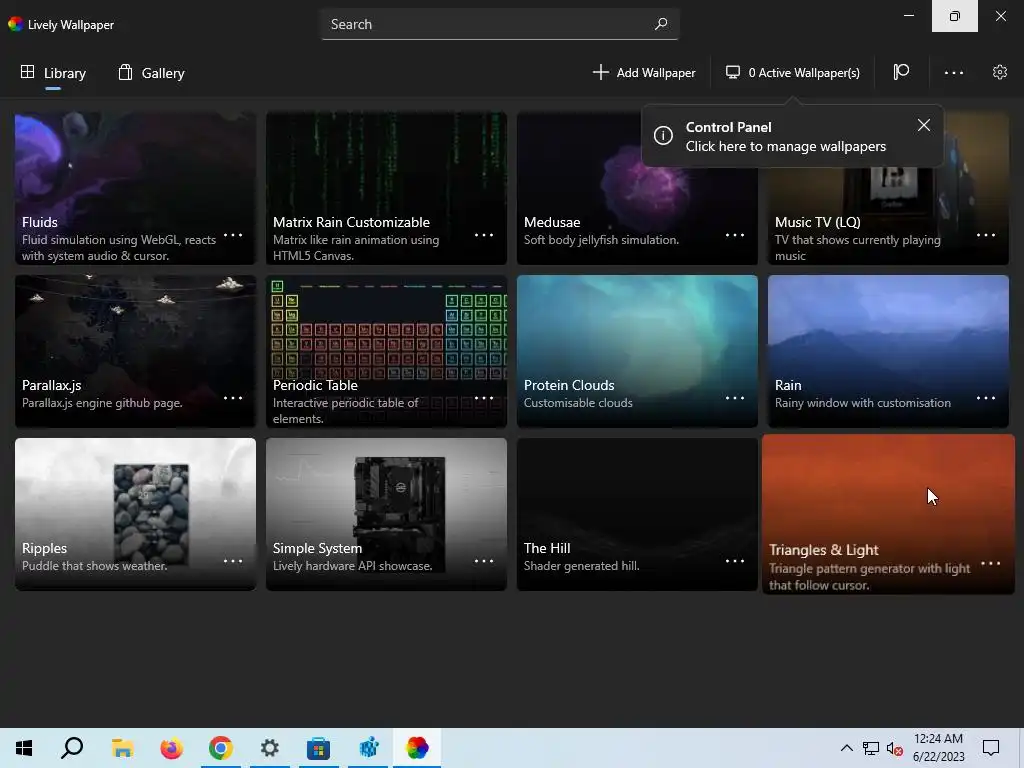Select the Periodic Table wallpaper
This screenshot has height=768, width=1024.
point(386,351)
